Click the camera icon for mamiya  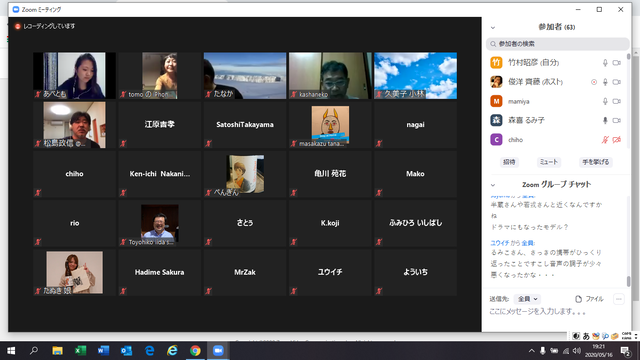tap(617, 101)
